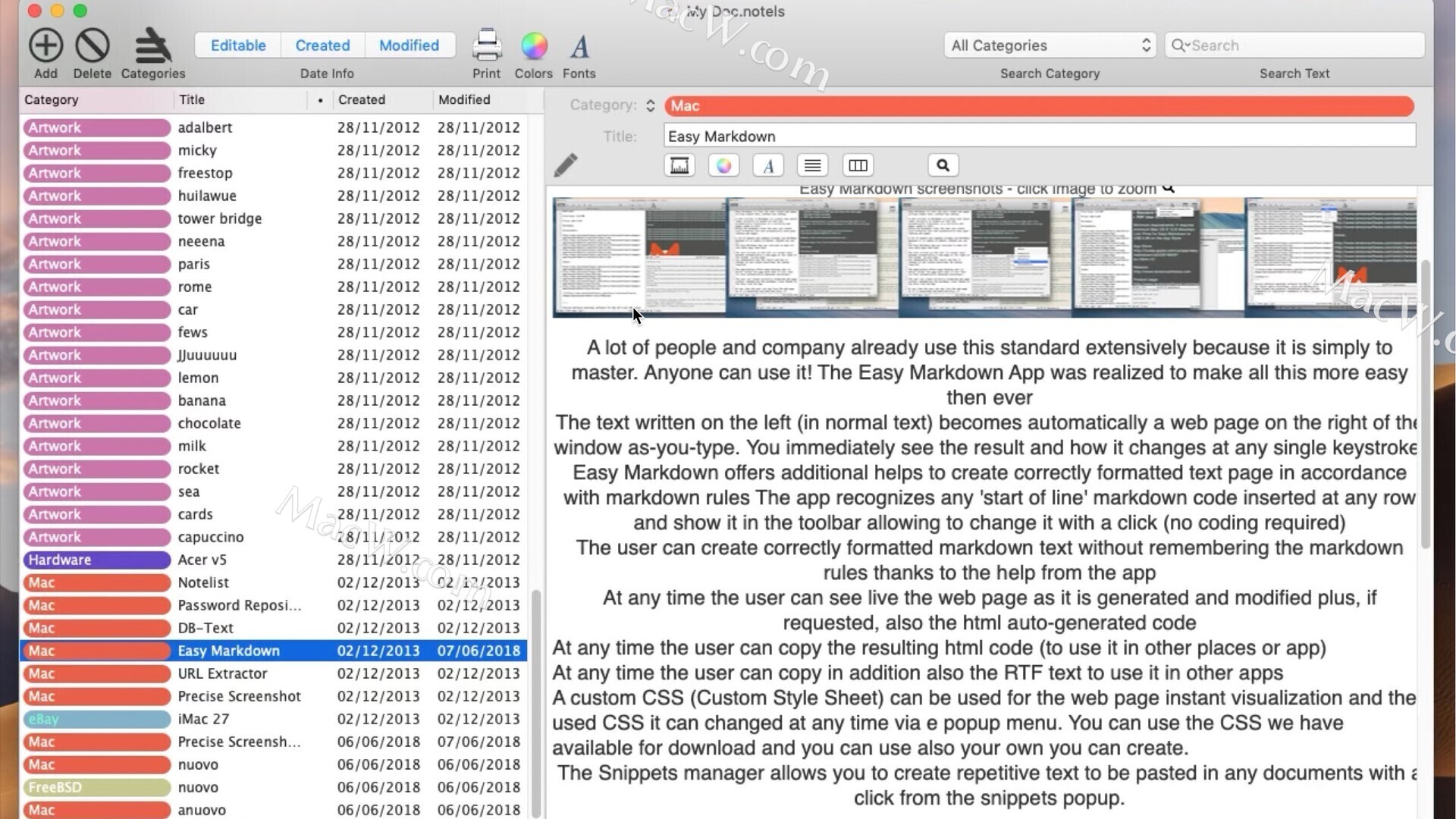Screen dimensions: 1456x819
Task: Click the Hardware category pill
Action: [x=96, y=560]
